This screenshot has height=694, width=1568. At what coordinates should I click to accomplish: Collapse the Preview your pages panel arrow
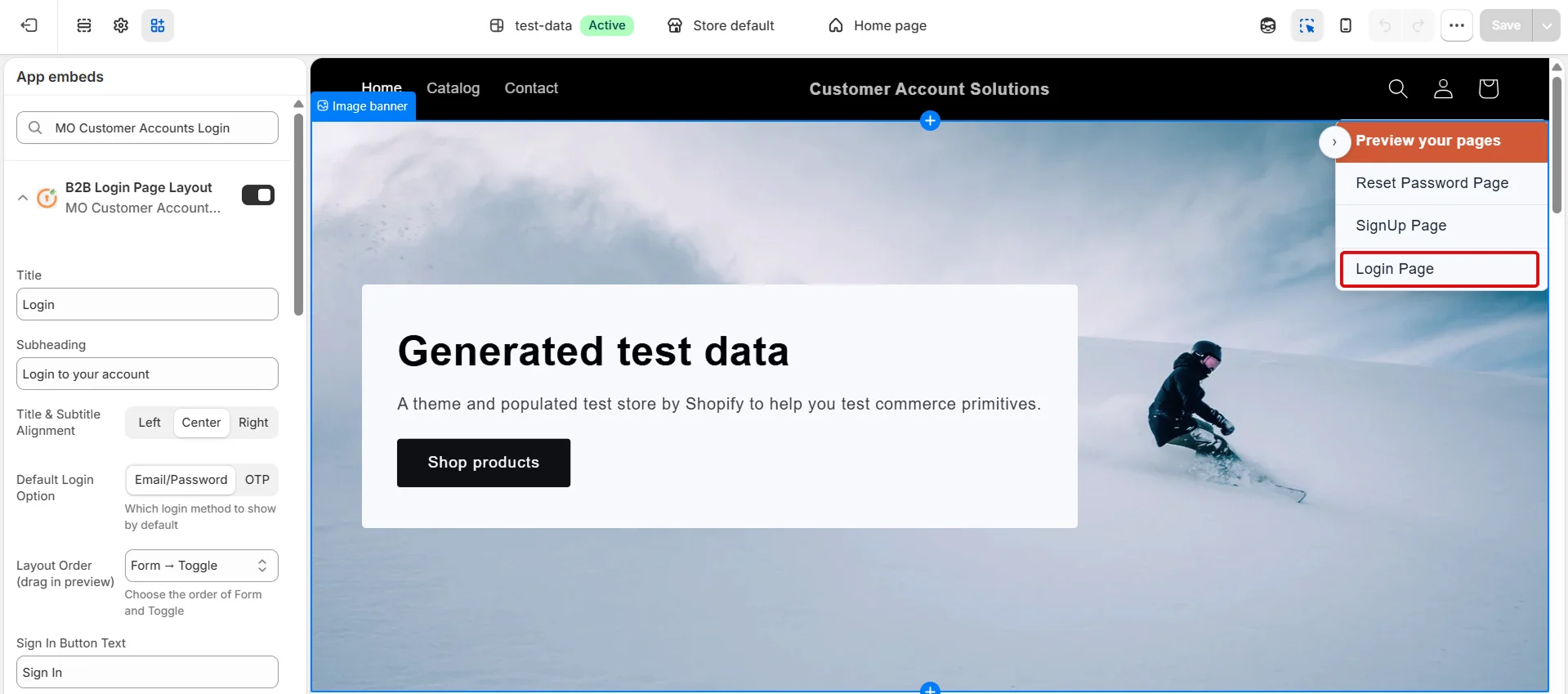tap(1334, 142)
